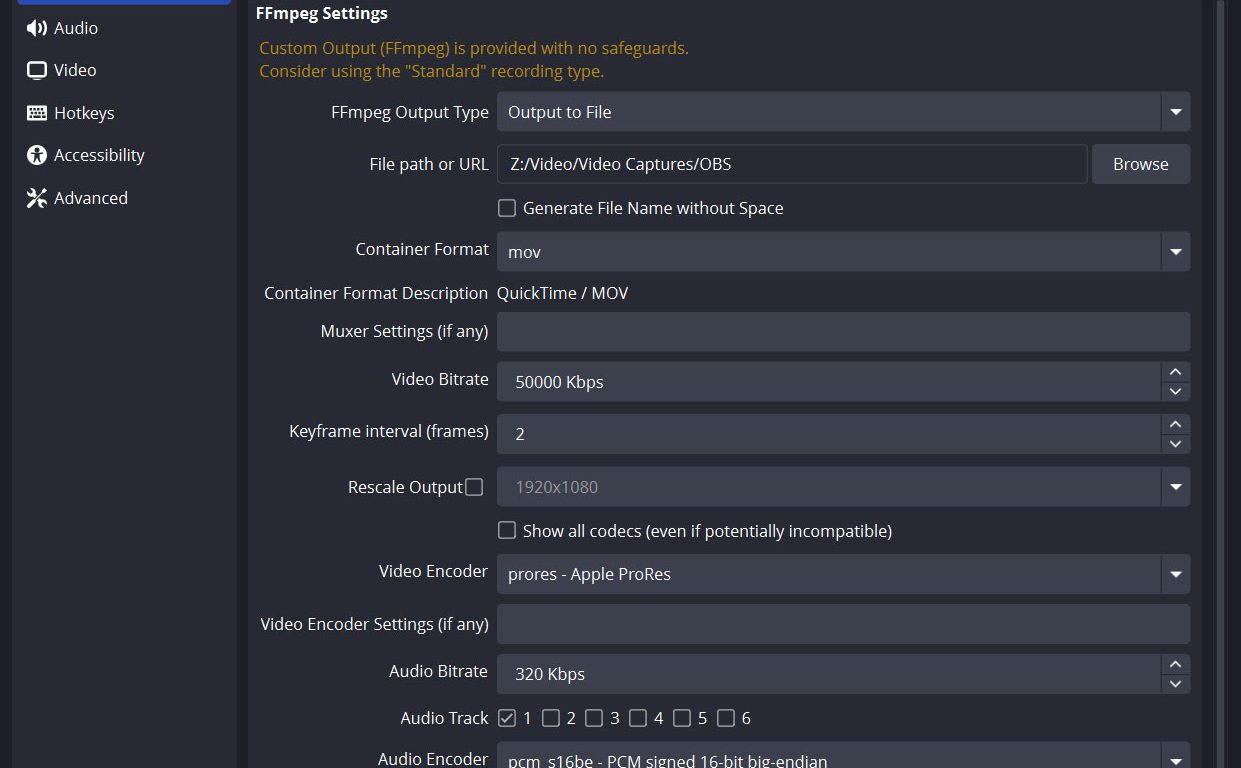Viewport: 1241px width, 768px height.
Task: Click the Browse button for file path
Action: tap(1140, 164)
